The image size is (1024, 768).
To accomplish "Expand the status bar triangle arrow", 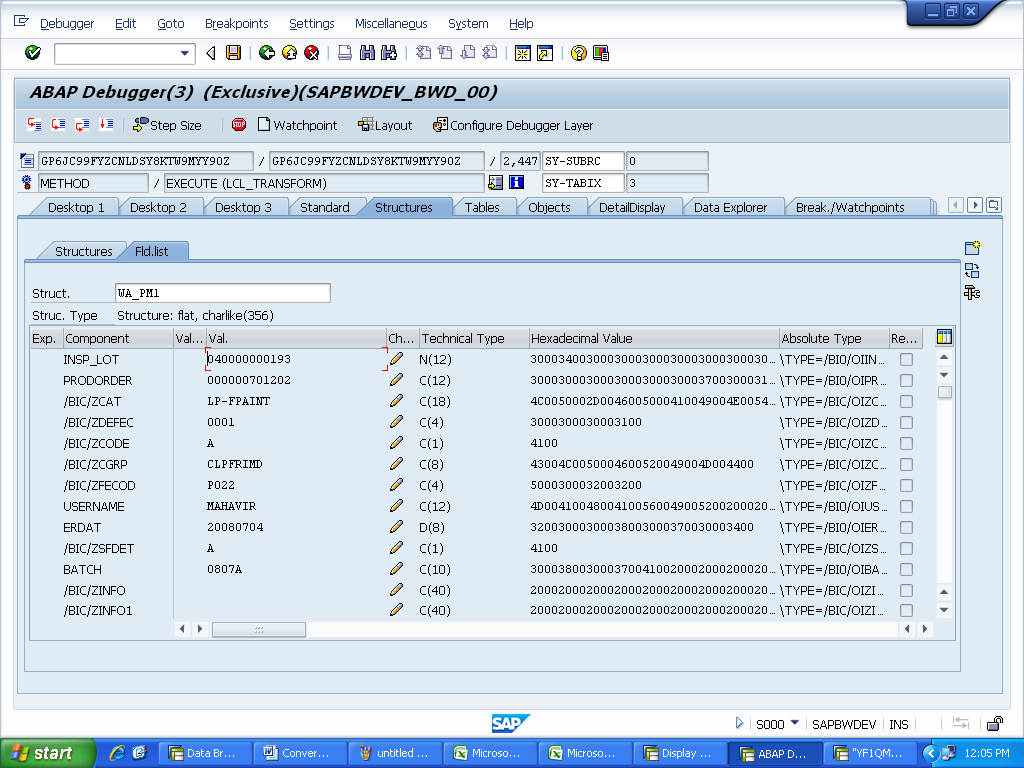I will click(x=739, y=723).
